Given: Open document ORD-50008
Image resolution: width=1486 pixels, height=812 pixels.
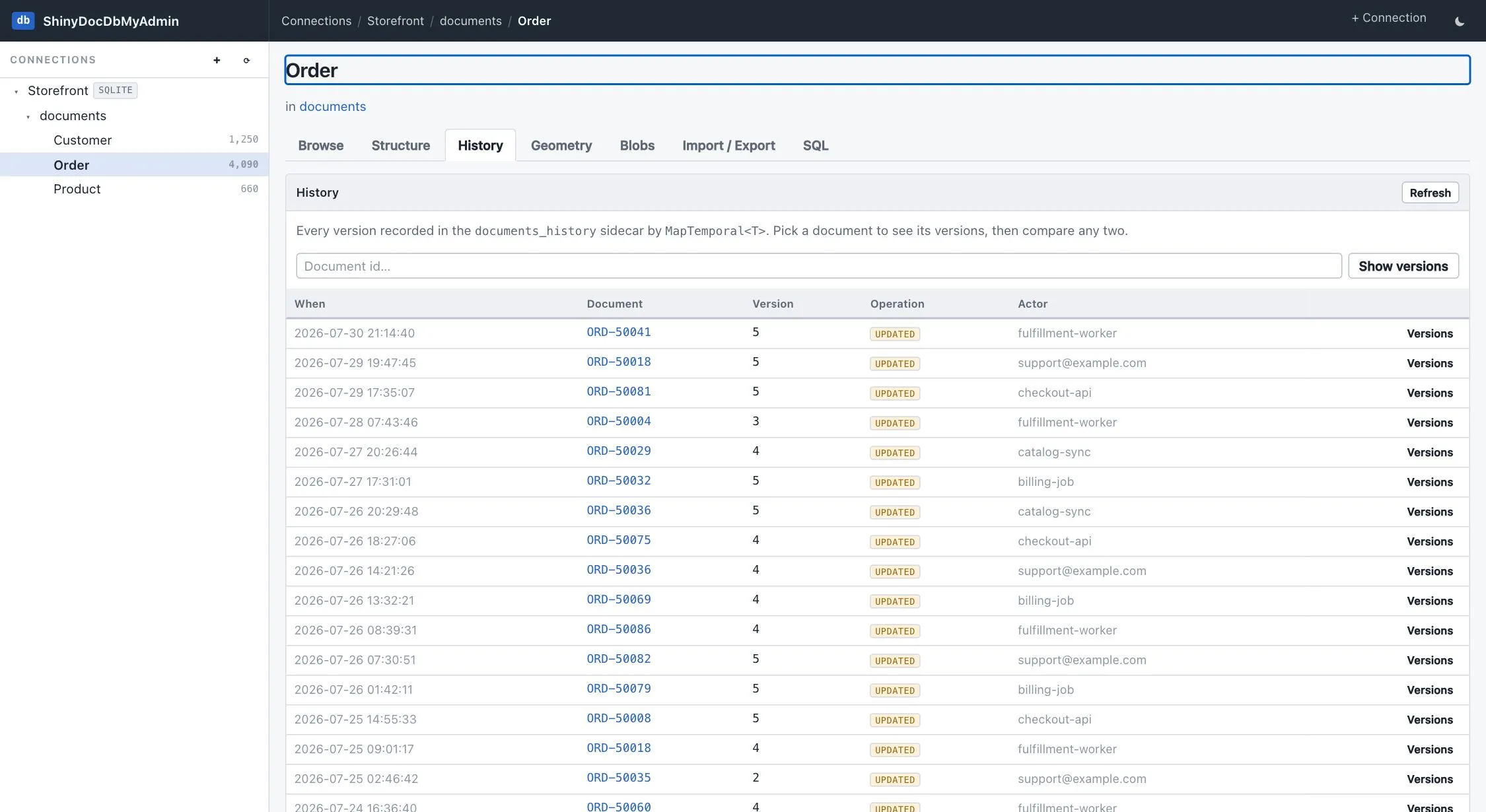Looking at the screenshot, I should pos(619,718).
